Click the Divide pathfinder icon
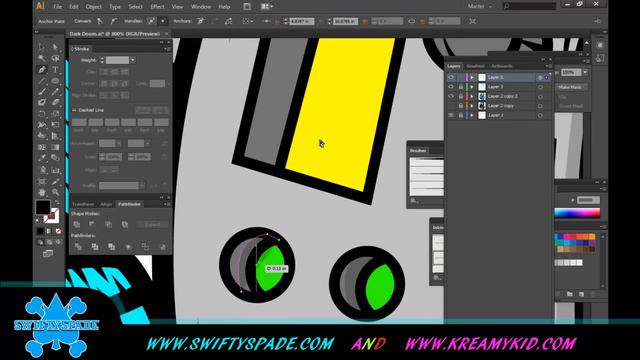The width and height of the screenshot is (640, 360). click(78, 247)
